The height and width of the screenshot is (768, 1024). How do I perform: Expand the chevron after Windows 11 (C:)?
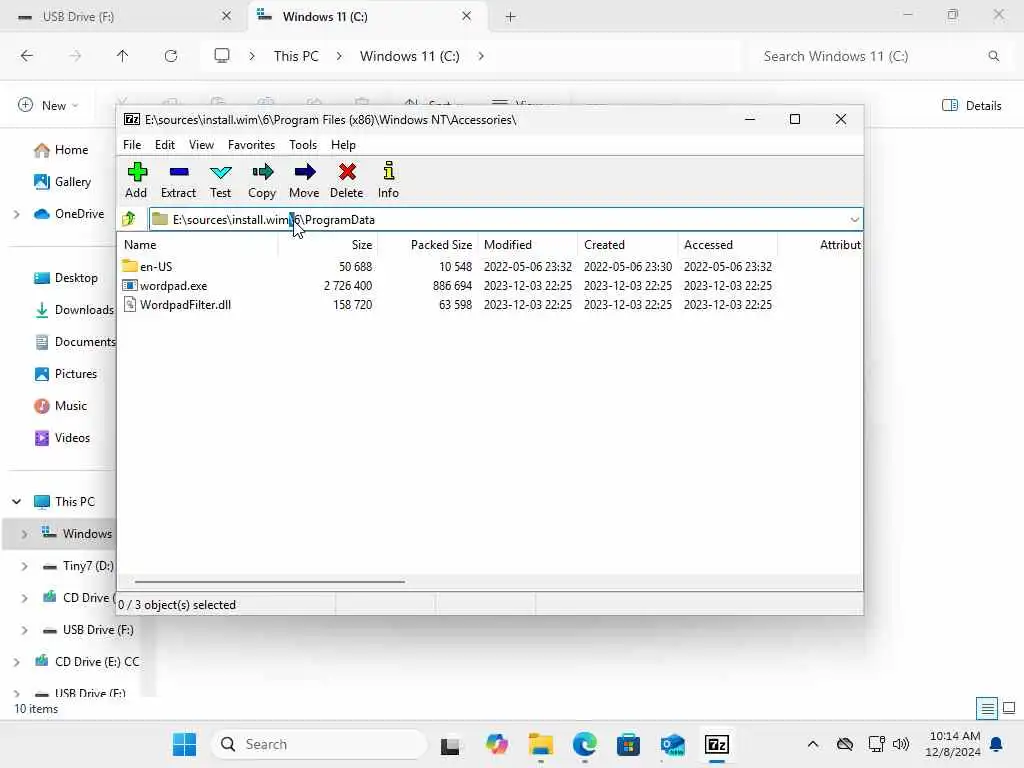[x=481, y=56]
